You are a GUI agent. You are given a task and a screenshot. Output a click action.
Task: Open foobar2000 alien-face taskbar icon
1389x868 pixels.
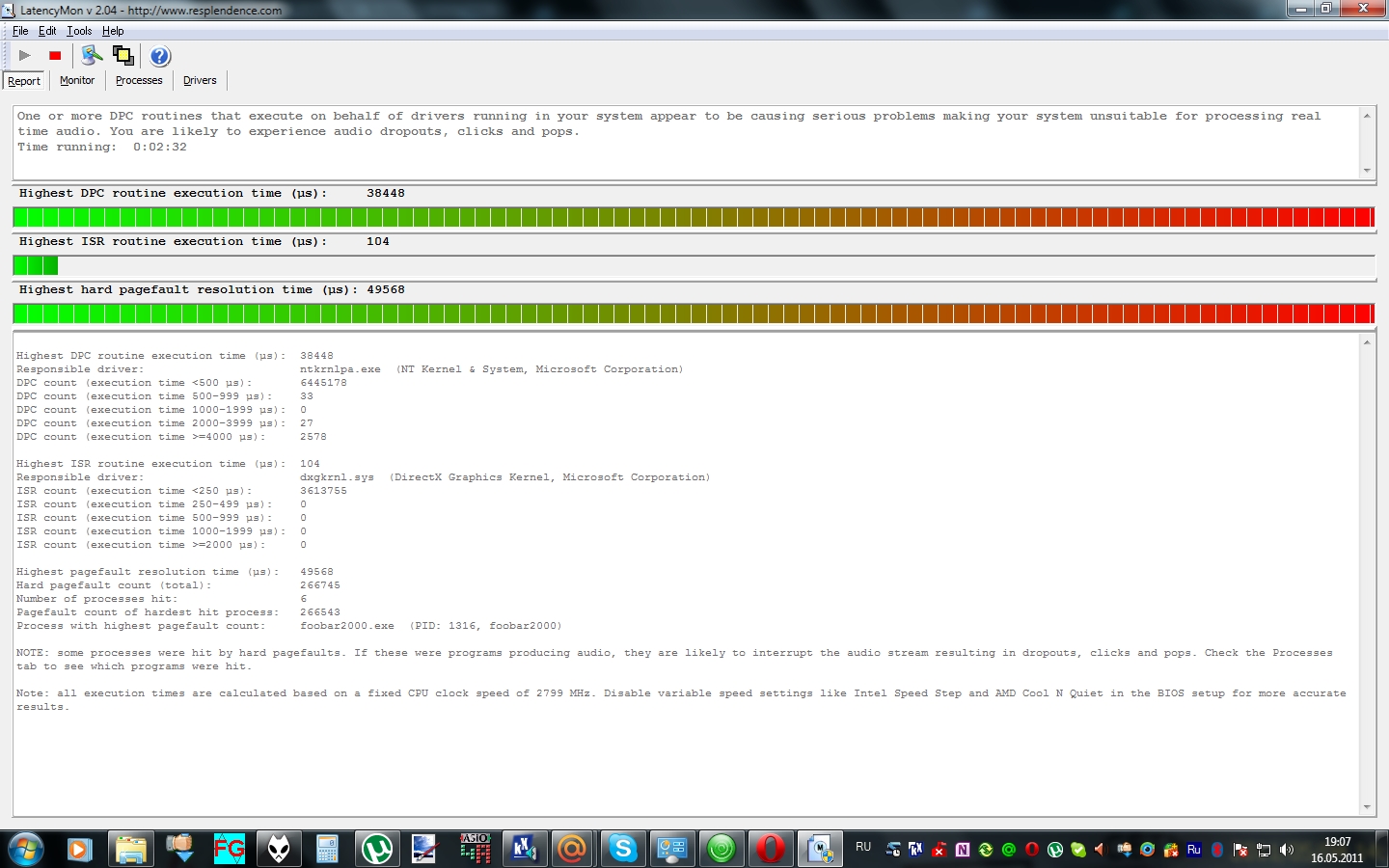pyautogui.click(x=279, y=849)
